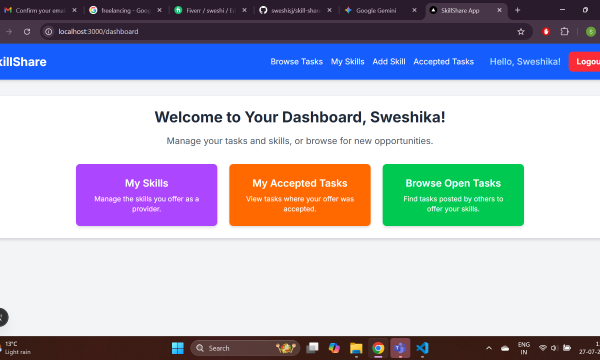Open Accepted Tasks in the navbar
The image size is (600, 360).
[x=443, y=62]
